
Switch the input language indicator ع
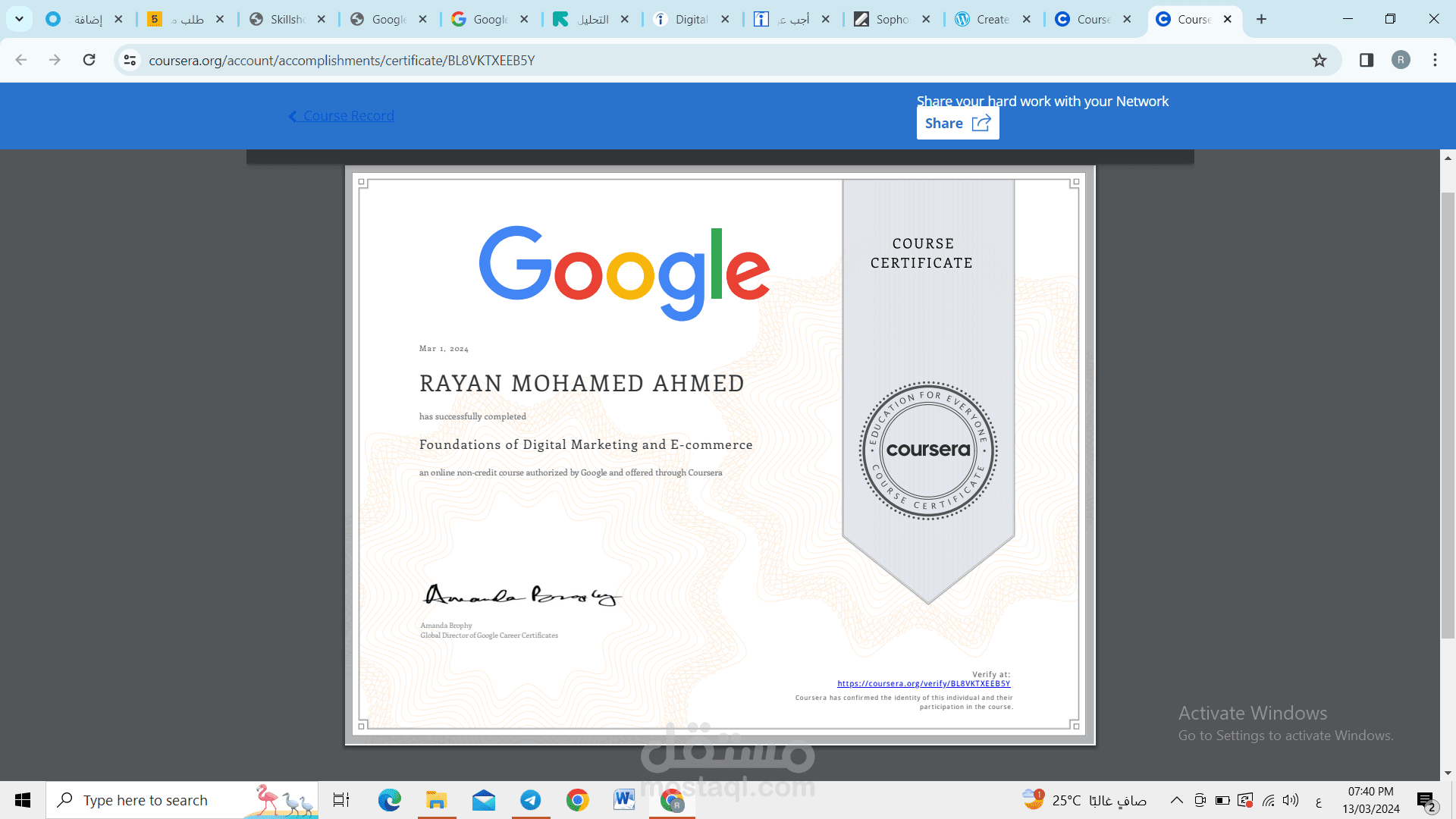(1319, 802)
